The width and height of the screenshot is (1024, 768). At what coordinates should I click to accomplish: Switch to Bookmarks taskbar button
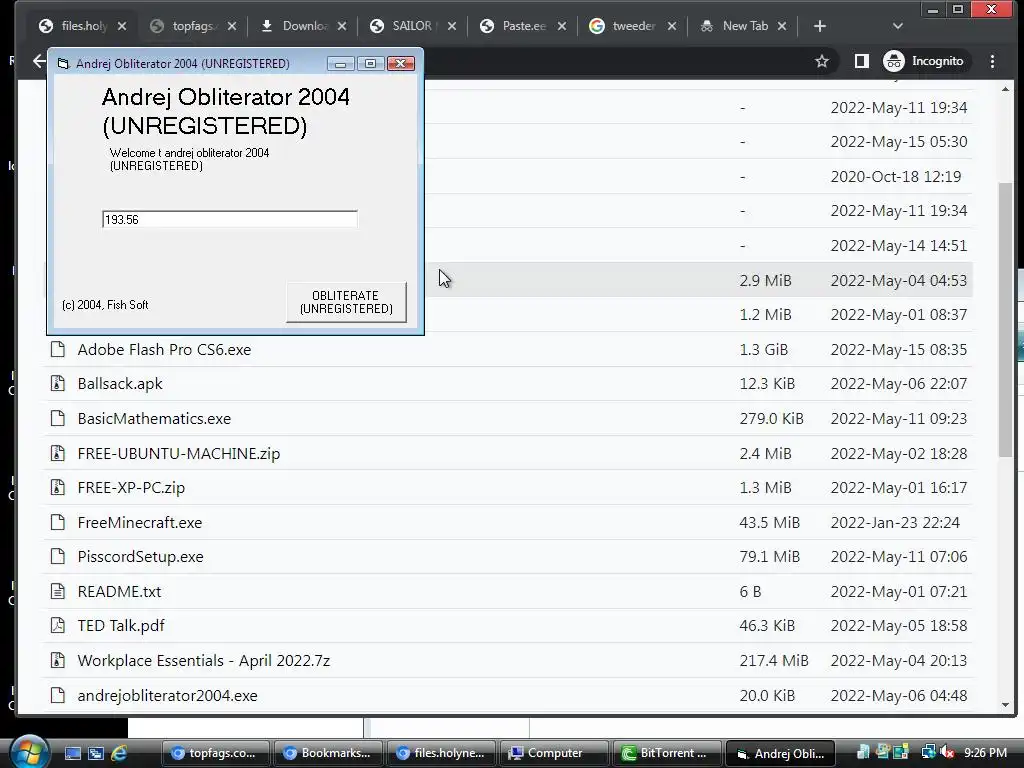click(x=328, y=753)
